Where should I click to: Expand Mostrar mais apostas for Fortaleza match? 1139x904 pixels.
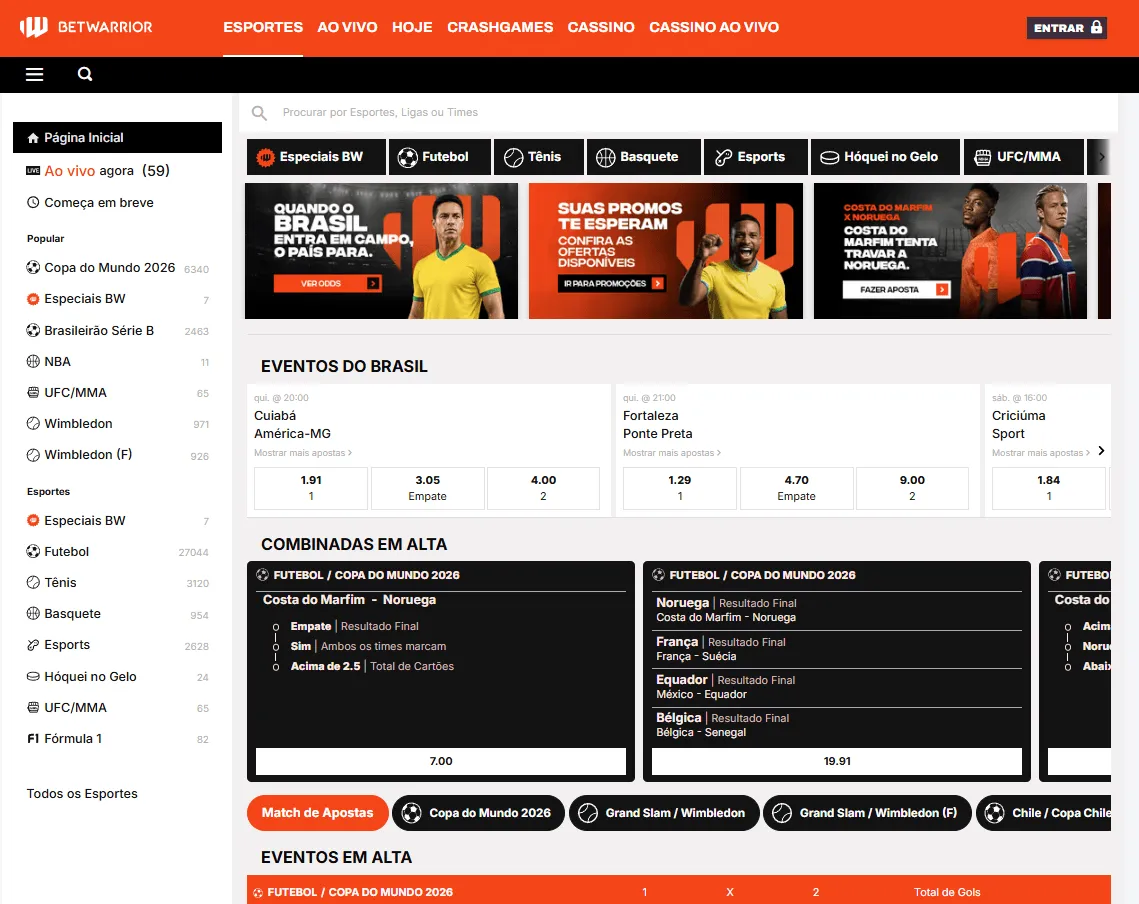point(672,453)
